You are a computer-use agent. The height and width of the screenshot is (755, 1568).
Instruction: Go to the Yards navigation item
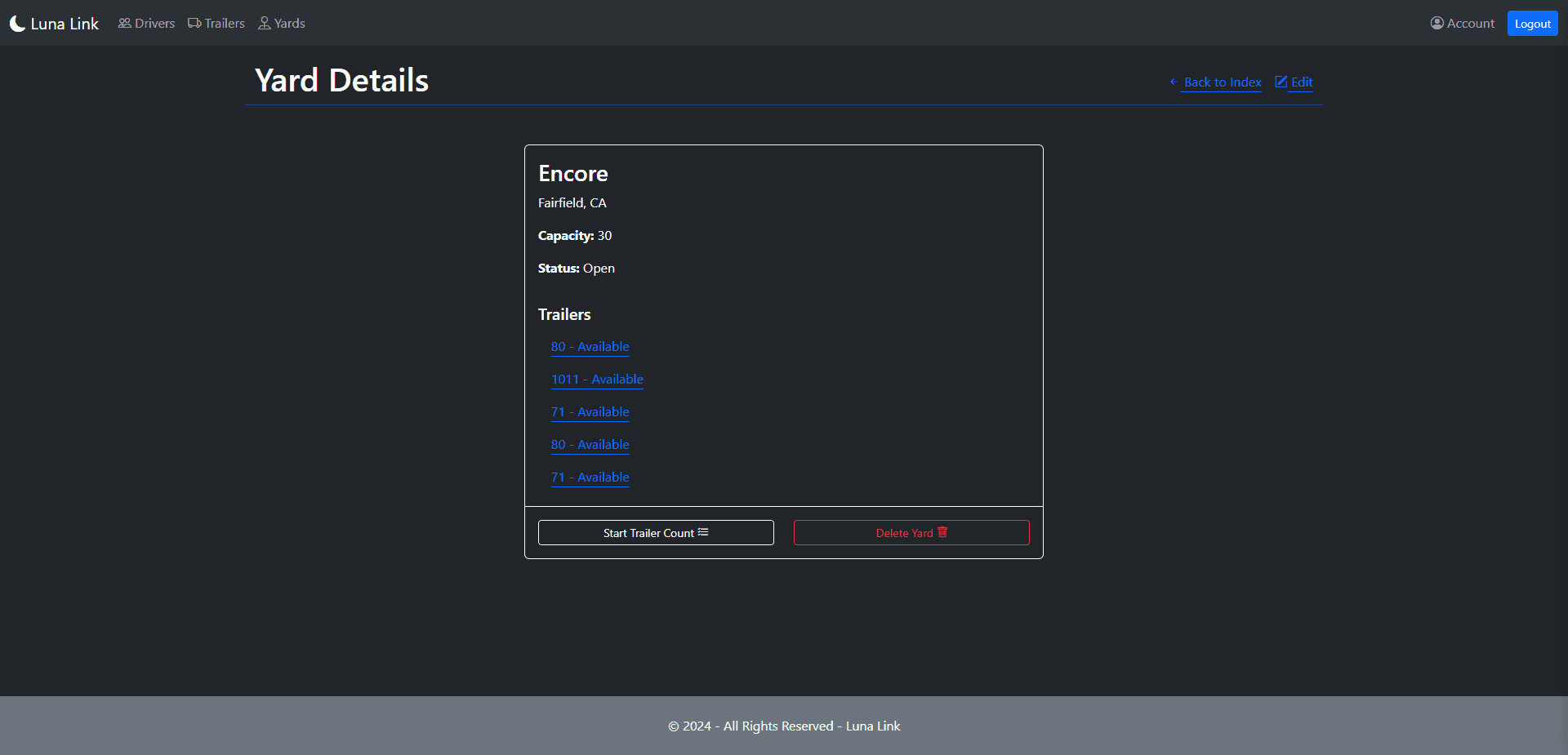[x=282, y=23]
